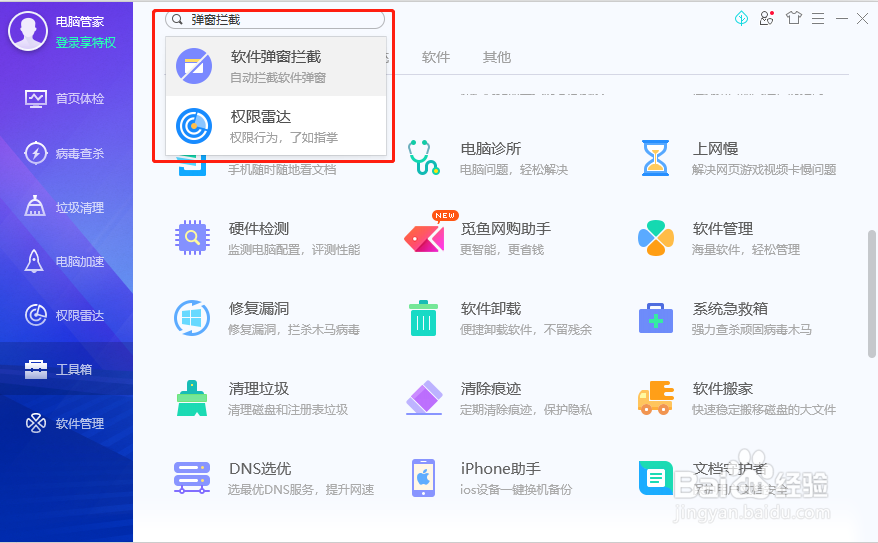
Task: Click the 清理垃圾 broom icon
Action: [192, 398]
